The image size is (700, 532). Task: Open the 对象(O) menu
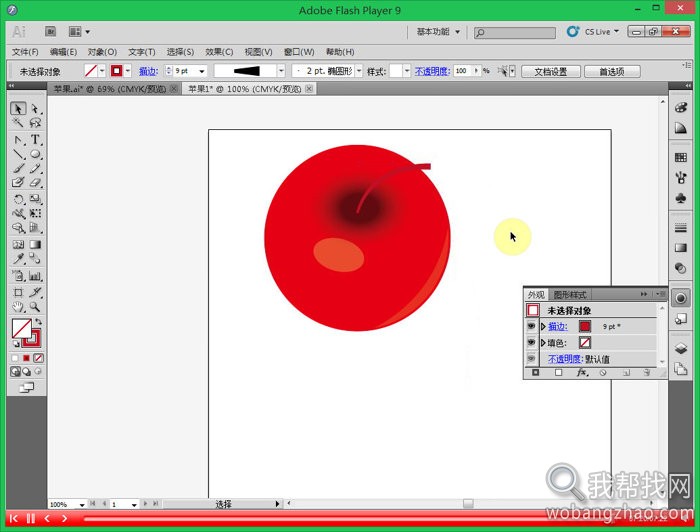[102, 52]
